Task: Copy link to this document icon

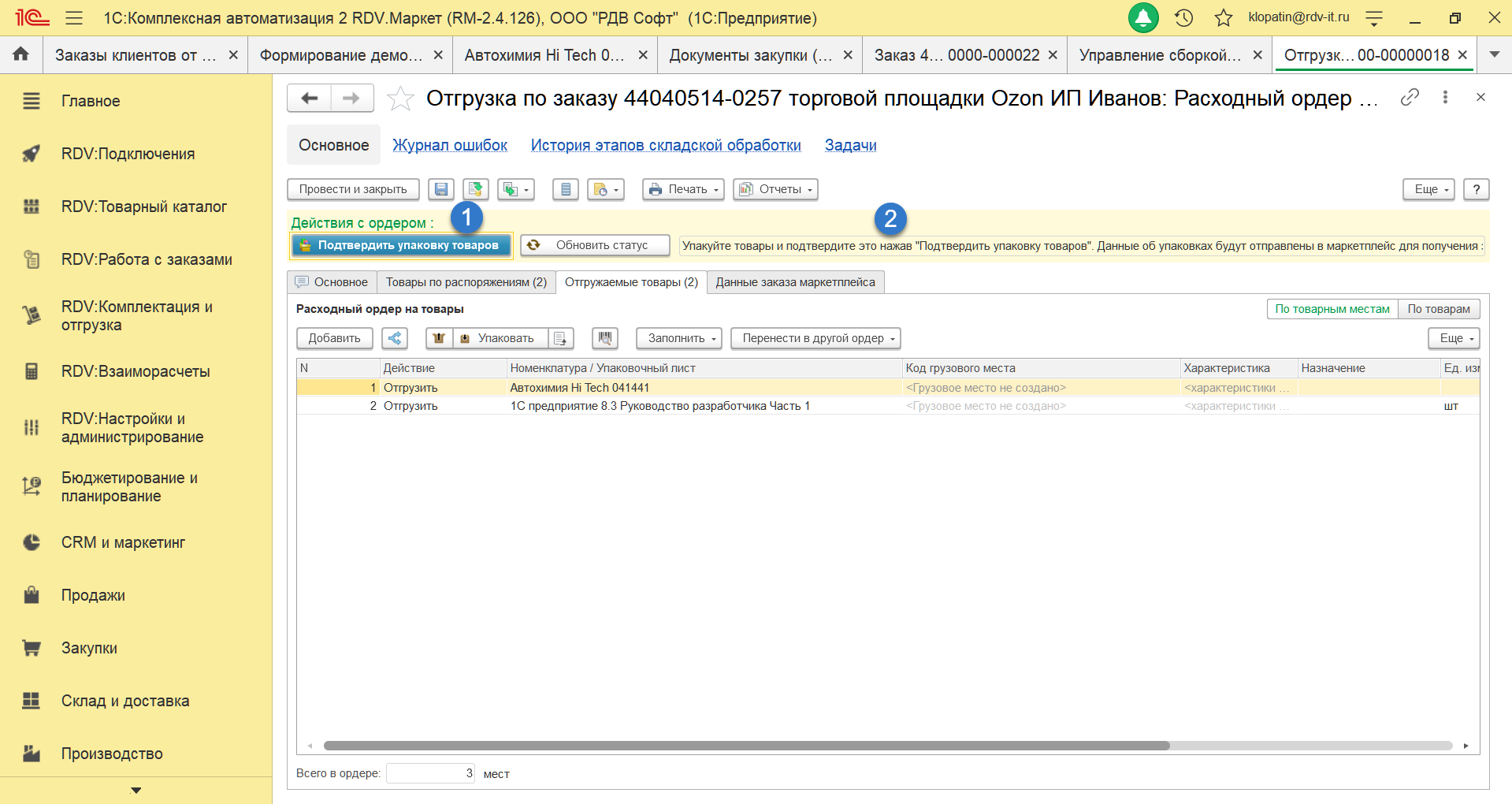Action: click(x=1410, y=97)
